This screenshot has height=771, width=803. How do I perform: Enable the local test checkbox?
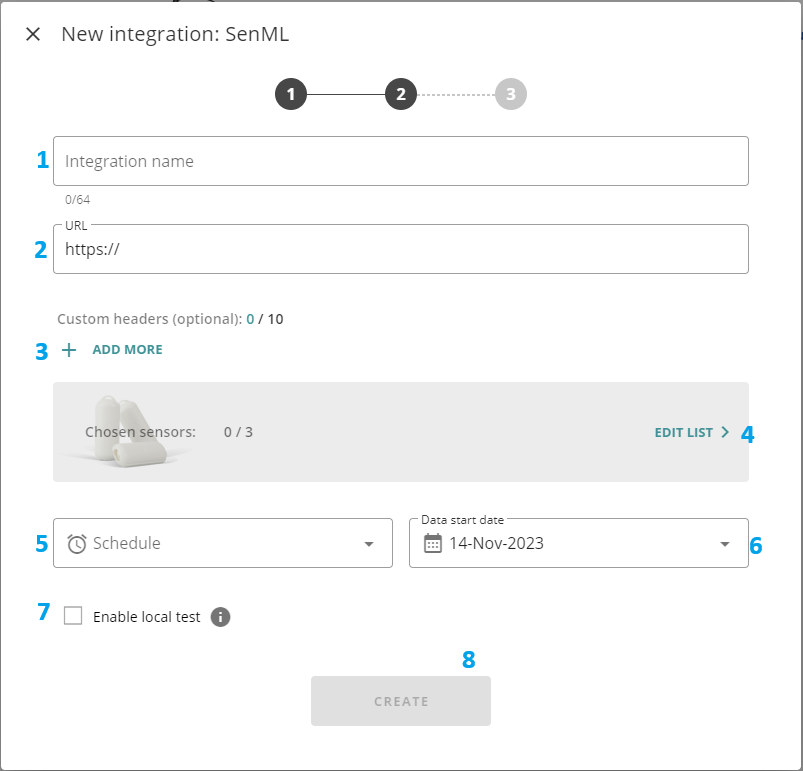(73, 616)
